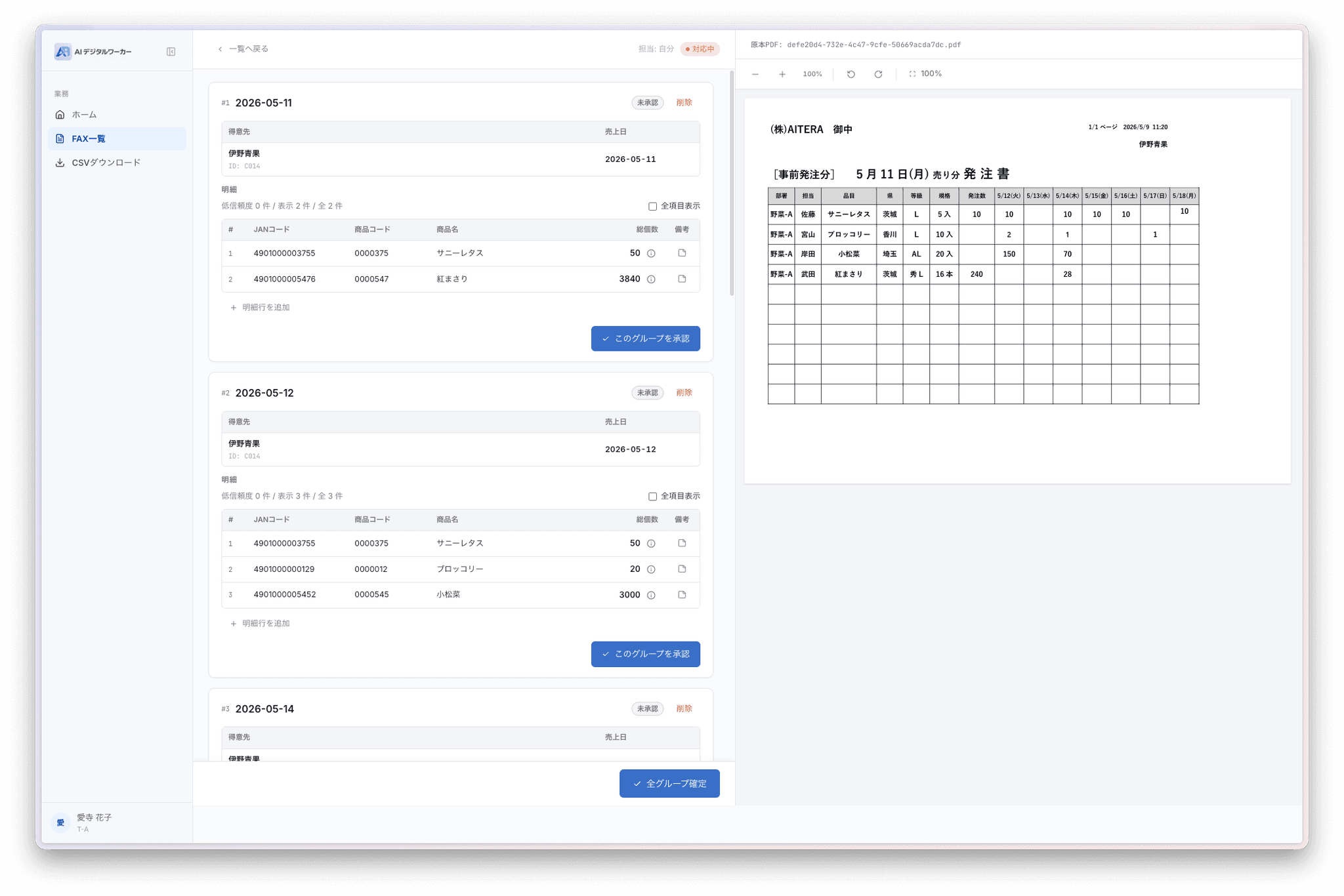
Task: Show info for ブロッコリー quantity 20
Action: [x=651, y=569]
